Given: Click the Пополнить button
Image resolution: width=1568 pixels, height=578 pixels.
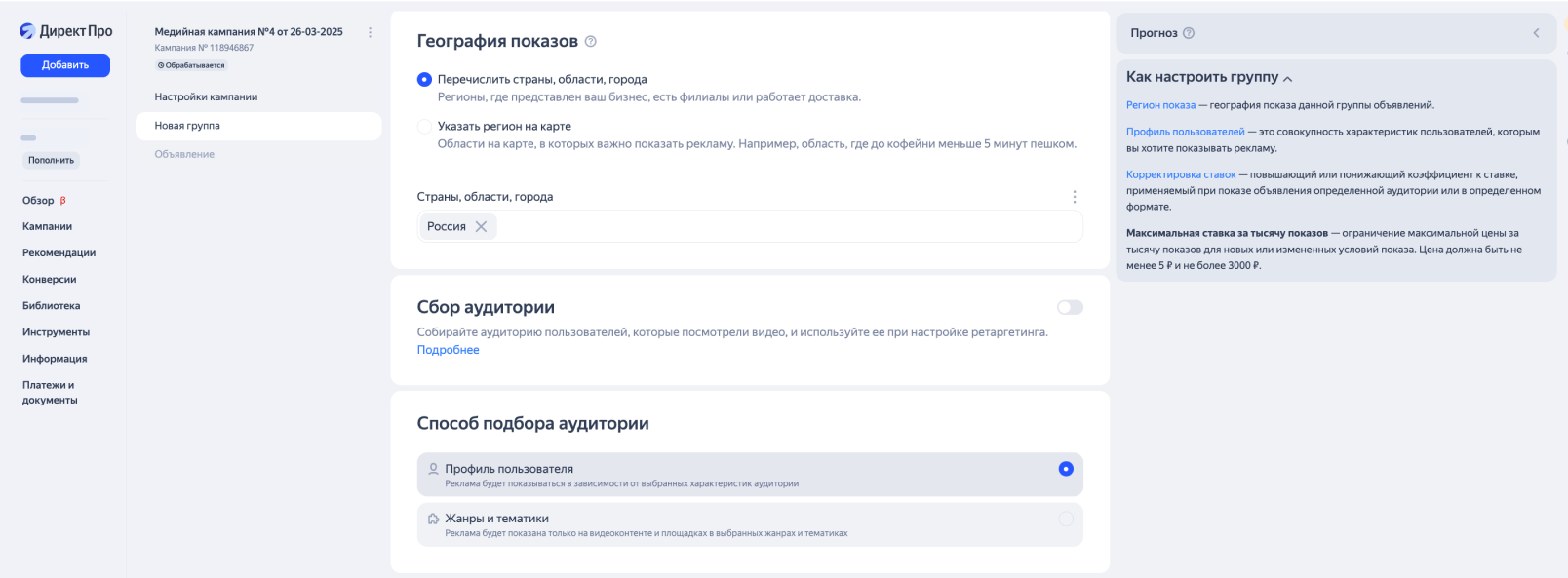Looking at the screenshot, I should pos(51,160).
